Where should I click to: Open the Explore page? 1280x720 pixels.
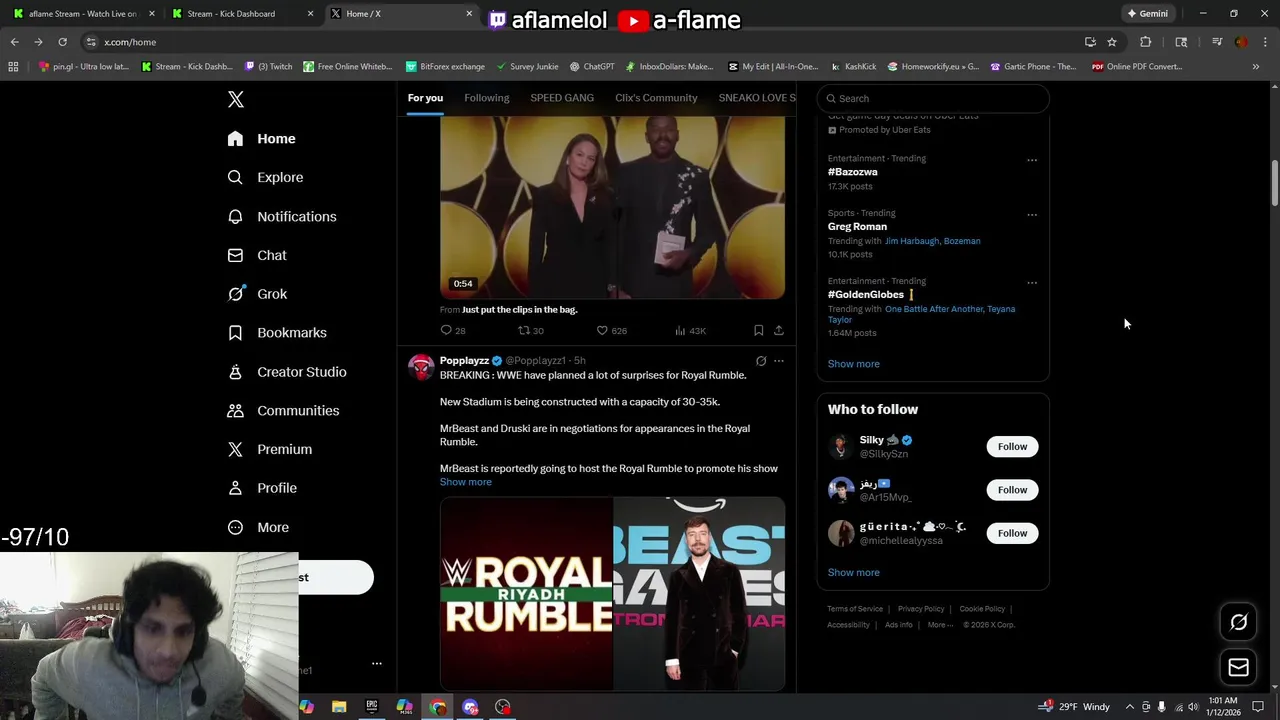(265, 177)
